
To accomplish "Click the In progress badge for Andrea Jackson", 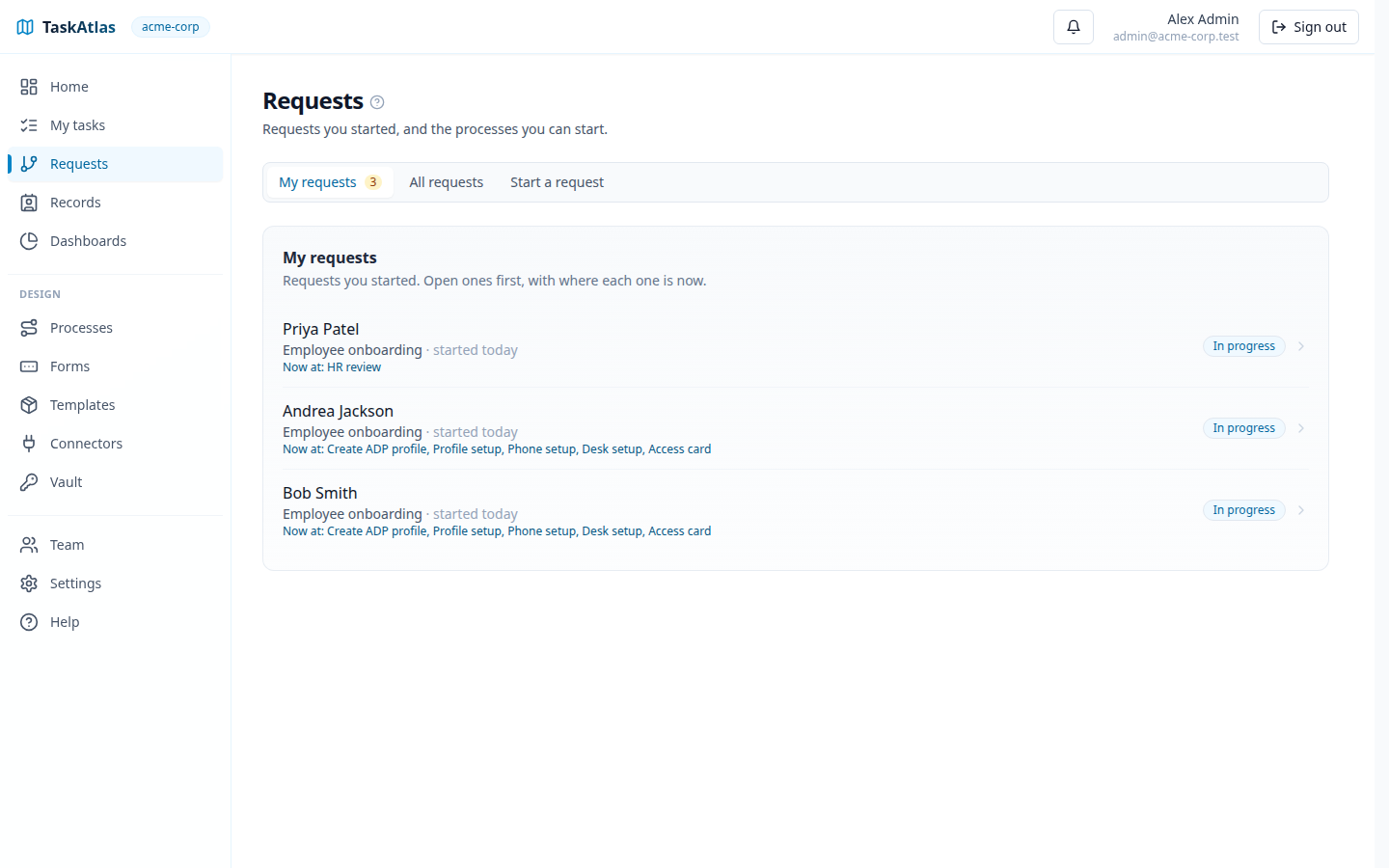I will (1244, 428).
